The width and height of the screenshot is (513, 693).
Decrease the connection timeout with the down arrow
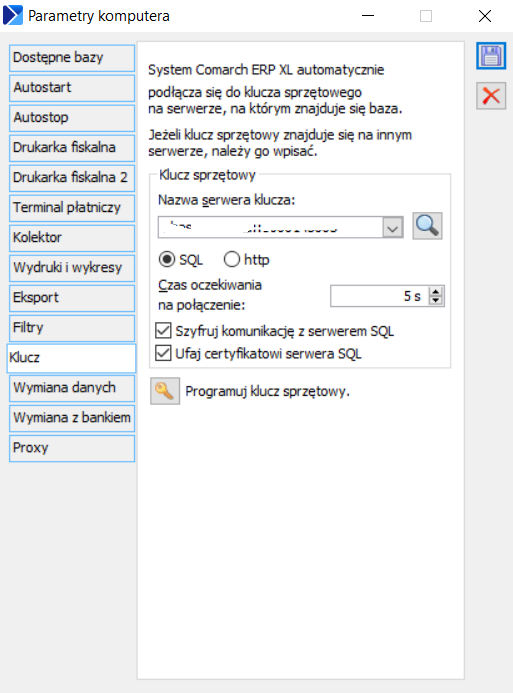[436, 301]
